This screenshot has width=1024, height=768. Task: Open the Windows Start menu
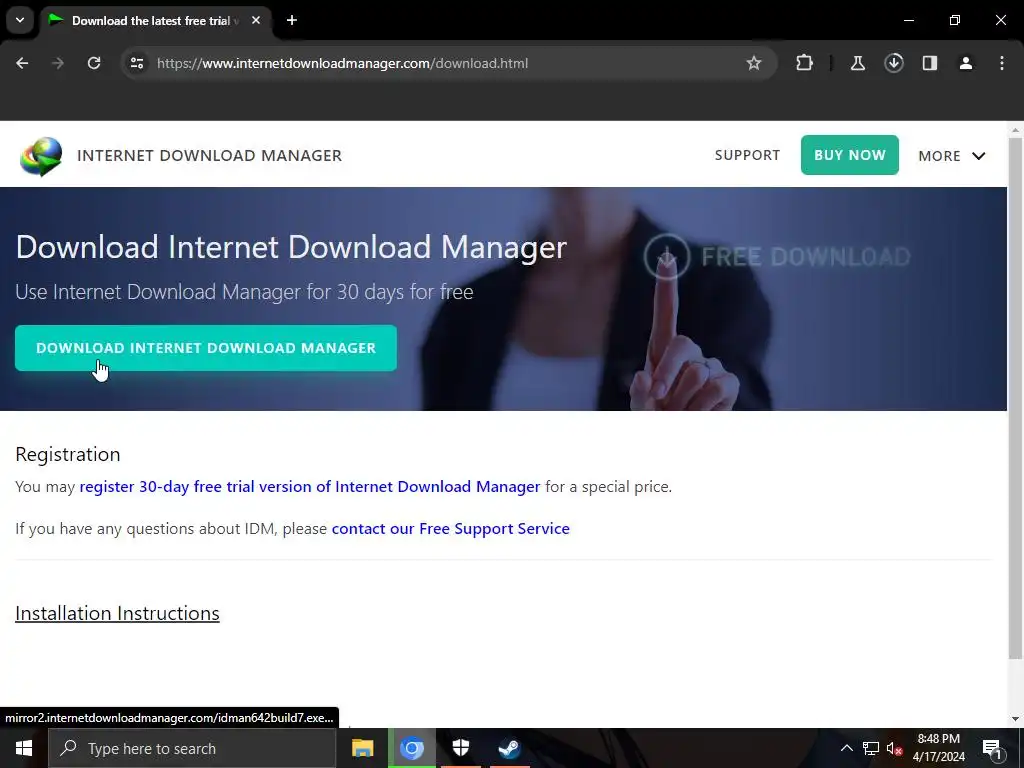click(x=24, y=748)
